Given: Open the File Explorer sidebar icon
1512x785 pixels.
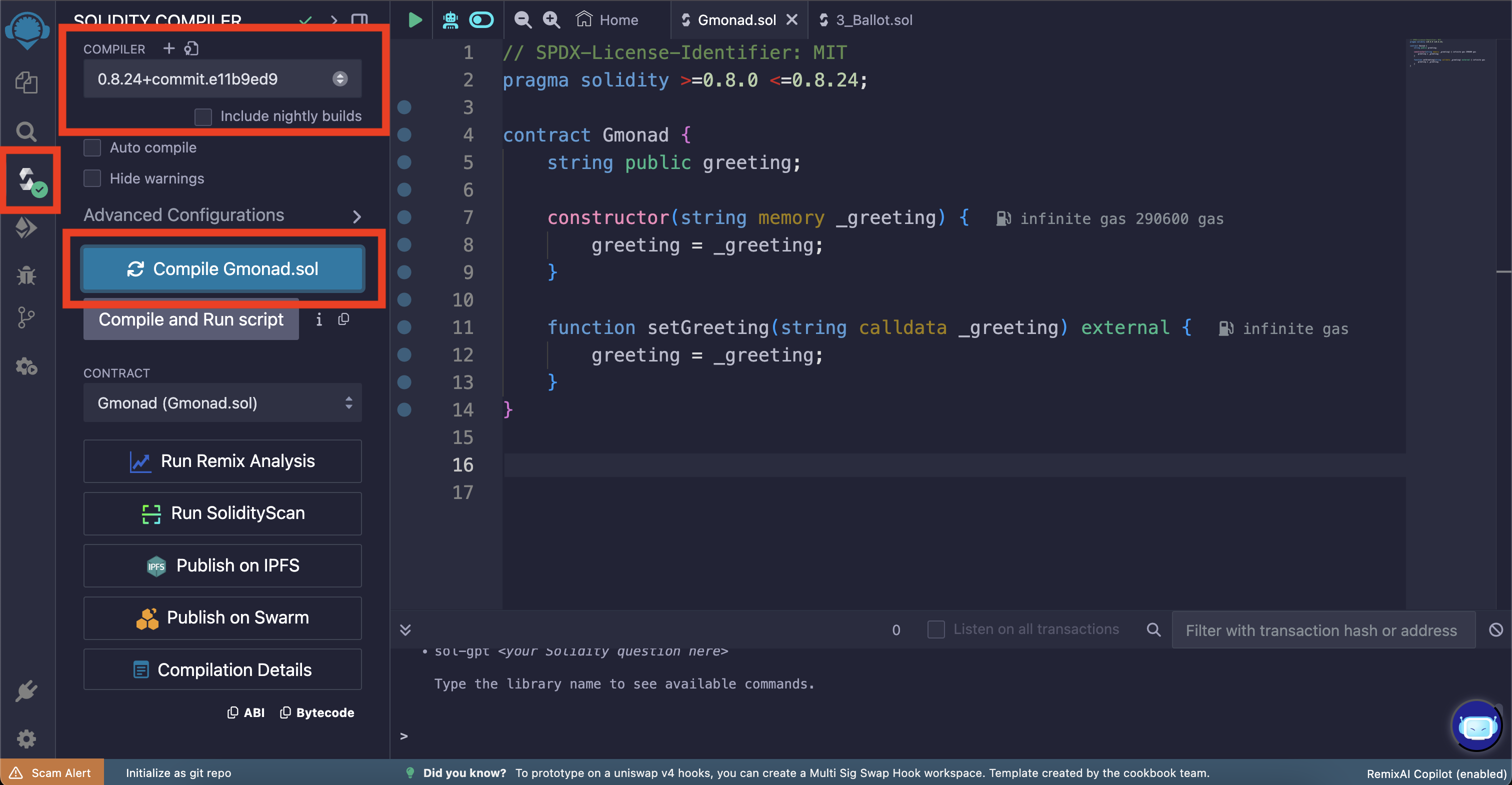Looking at the screenshot, I should [x=26, y=82].
